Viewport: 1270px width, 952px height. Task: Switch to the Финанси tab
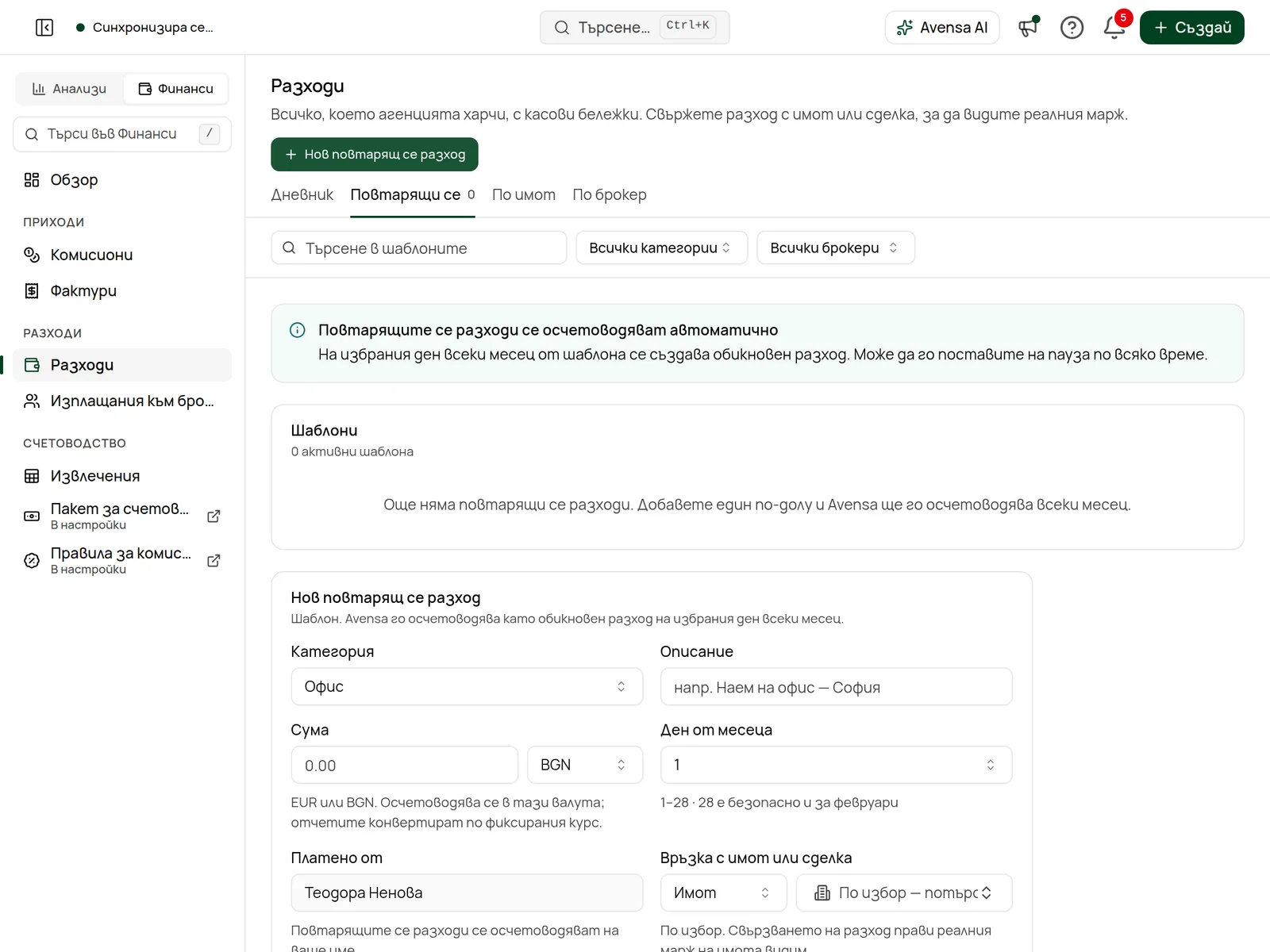coord(175,89)
